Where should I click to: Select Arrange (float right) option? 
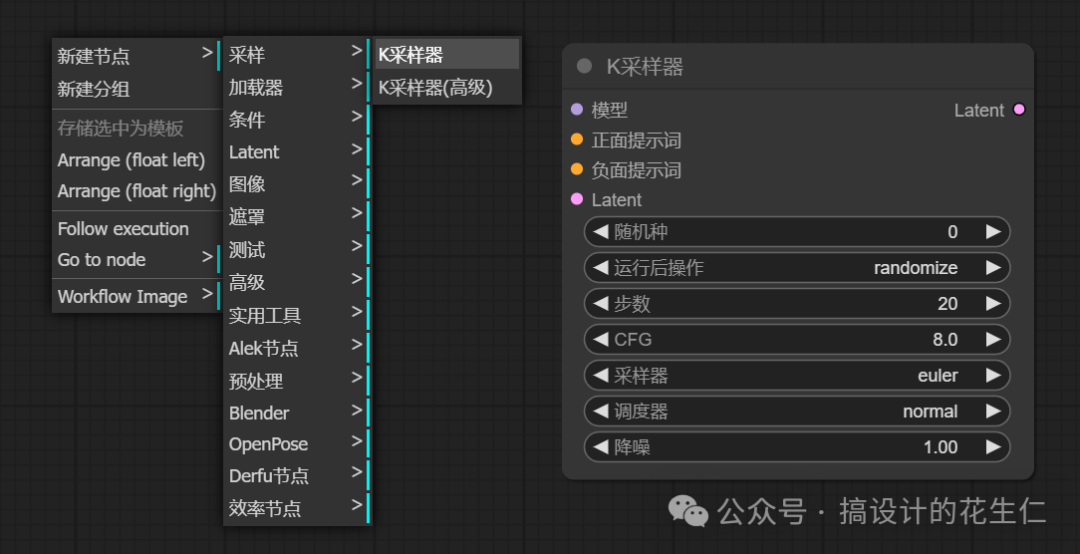point(136,191)
